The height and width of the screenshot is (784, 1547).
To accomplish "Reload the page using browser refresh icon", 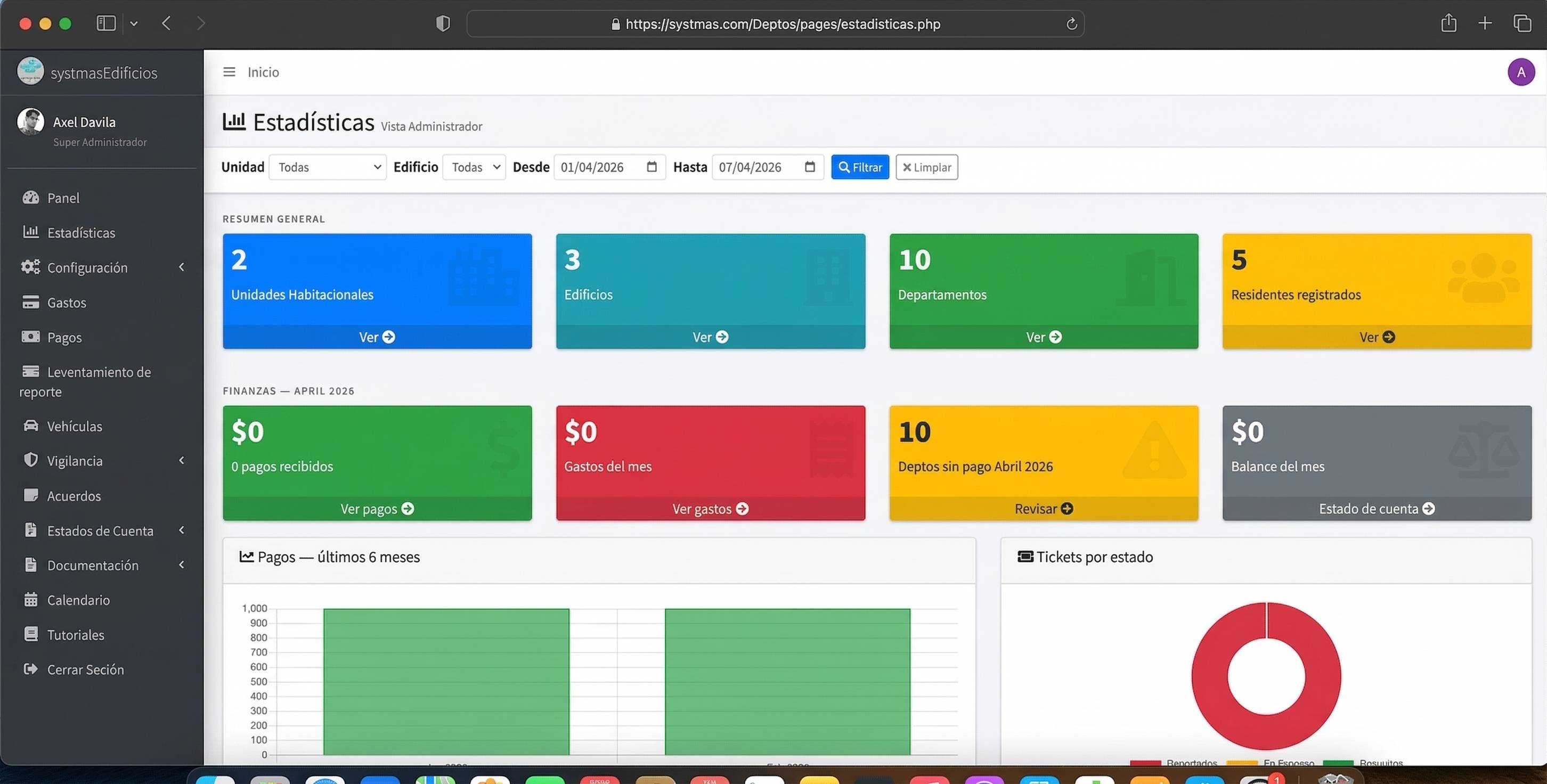I will 1071,24.
